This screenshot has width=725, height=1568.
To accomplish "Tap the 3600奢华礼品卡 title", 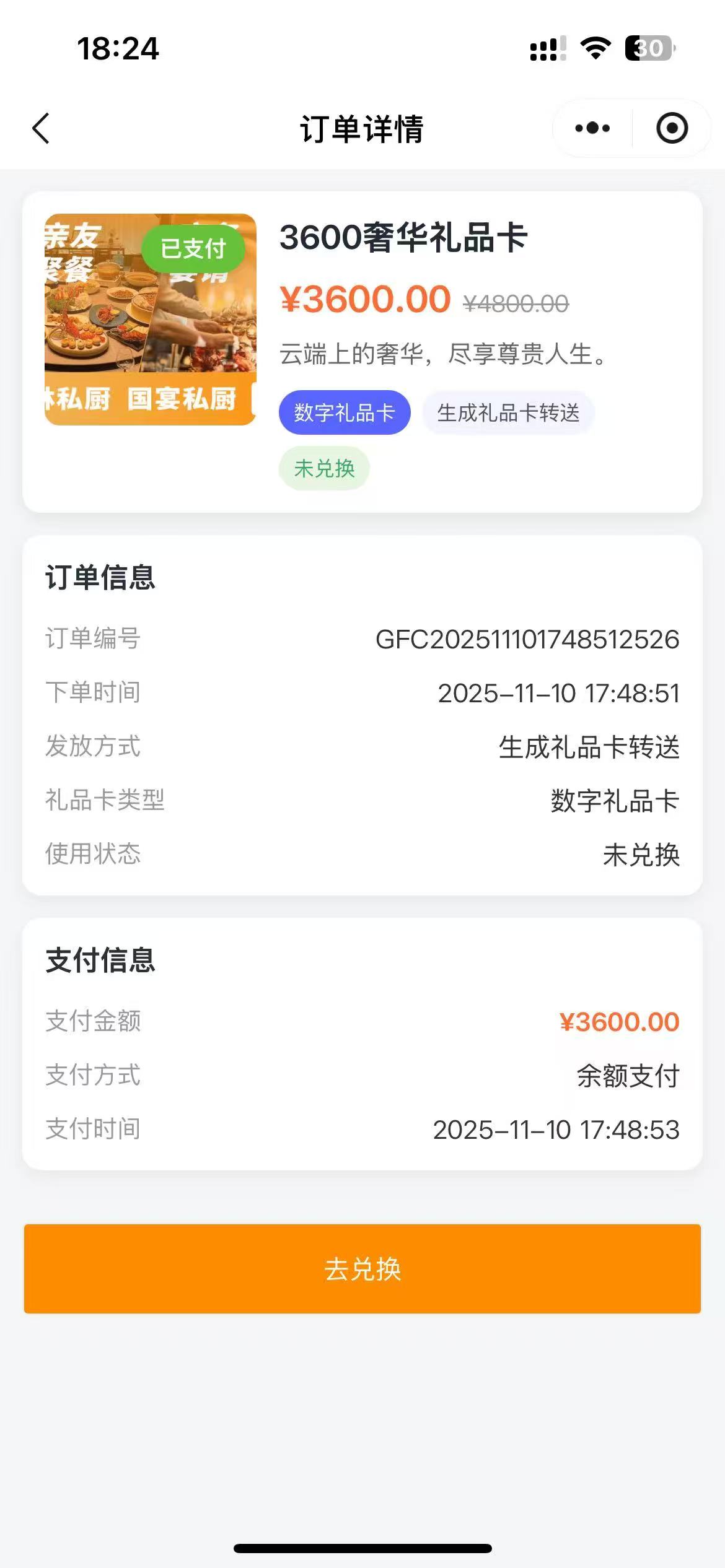I will point(403,238).
